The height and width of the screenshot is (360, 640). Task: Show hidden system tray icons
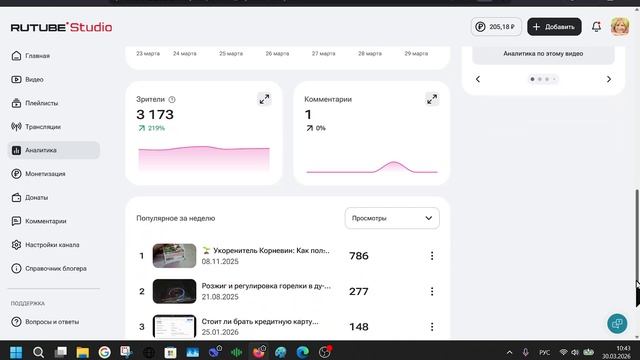click(x=509, y=352)
